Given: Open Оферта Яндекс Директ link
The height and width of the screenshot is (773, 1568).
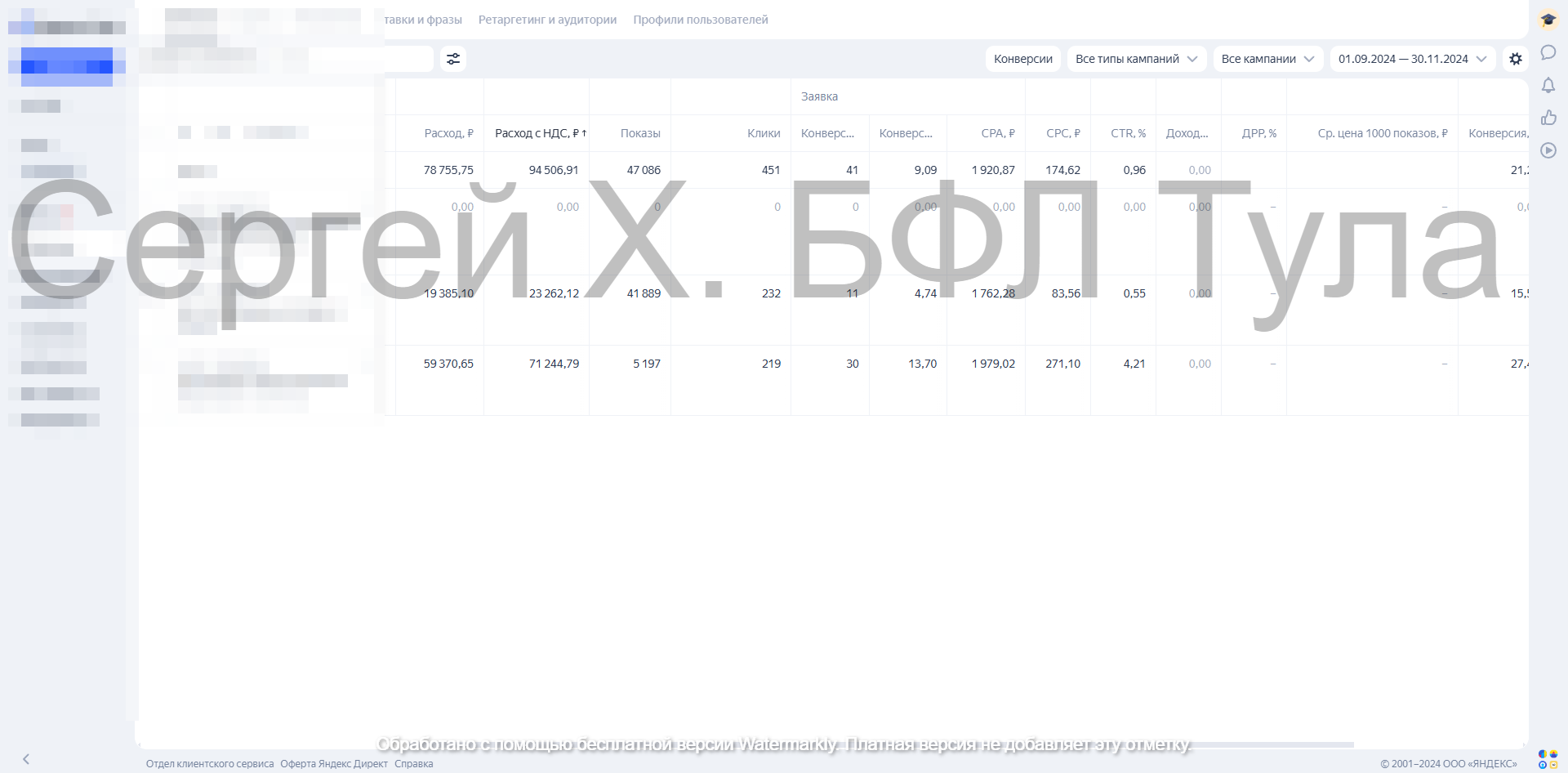Looking at the screenshot, I should [x=334, y=764].
